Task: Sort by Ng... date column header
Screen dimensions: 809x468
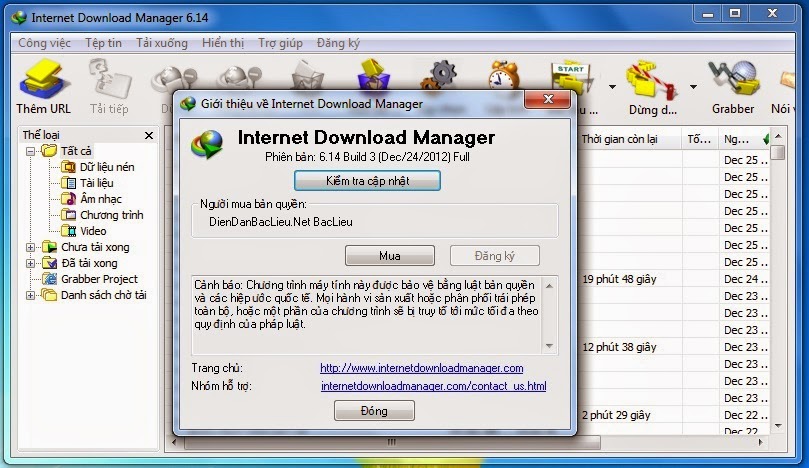Action: click(x=745, y=139)
